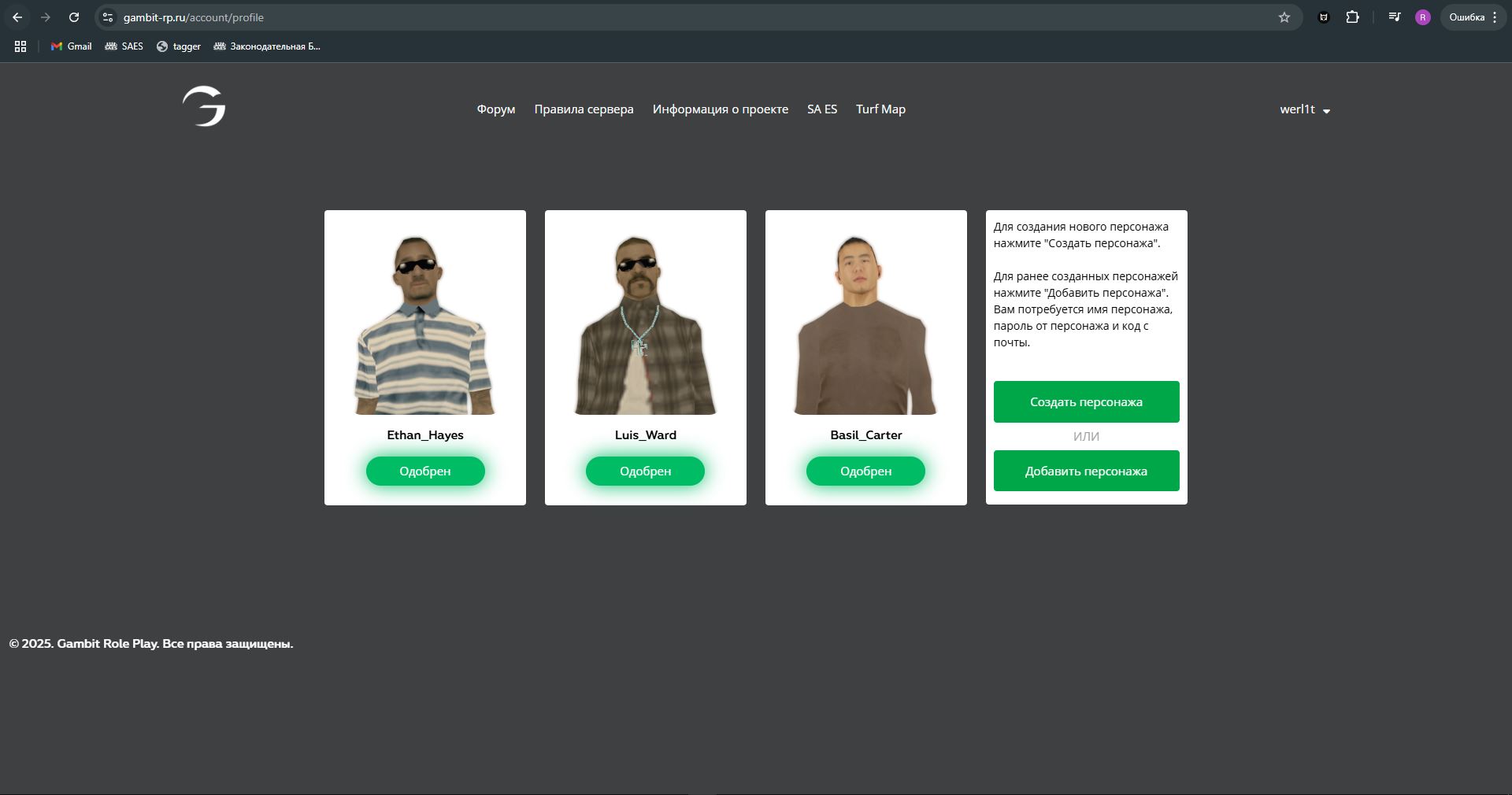Expand the werl1t account dropdown
The image size is (1512, 795).
click(1305, 109)
